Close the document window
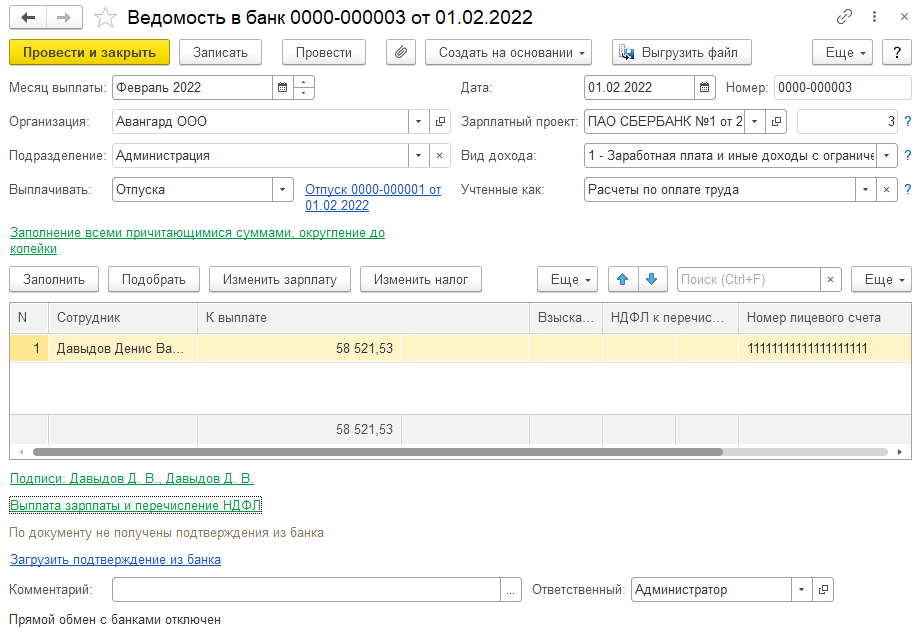The width and height of the screenshot is (922, 638). [904, 17]
